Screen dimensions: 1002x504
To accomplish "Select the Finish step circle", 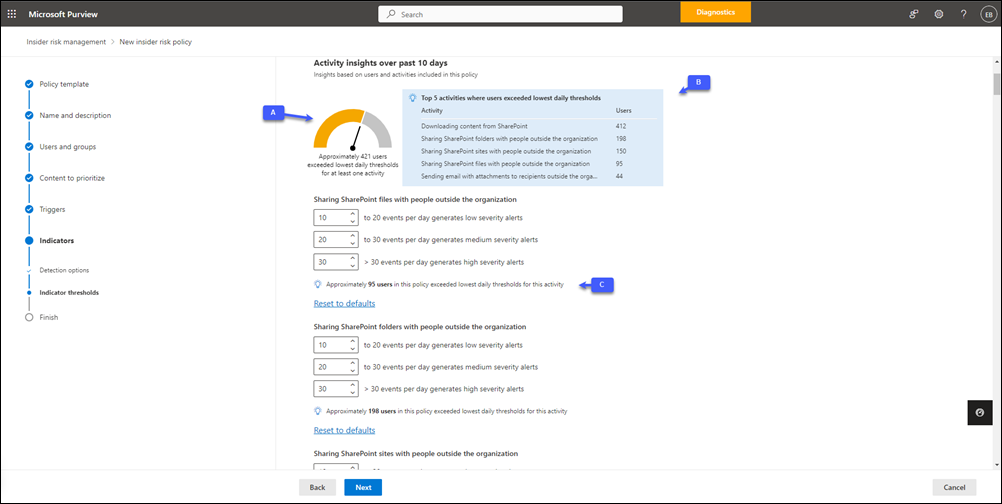I will (29, 317).
